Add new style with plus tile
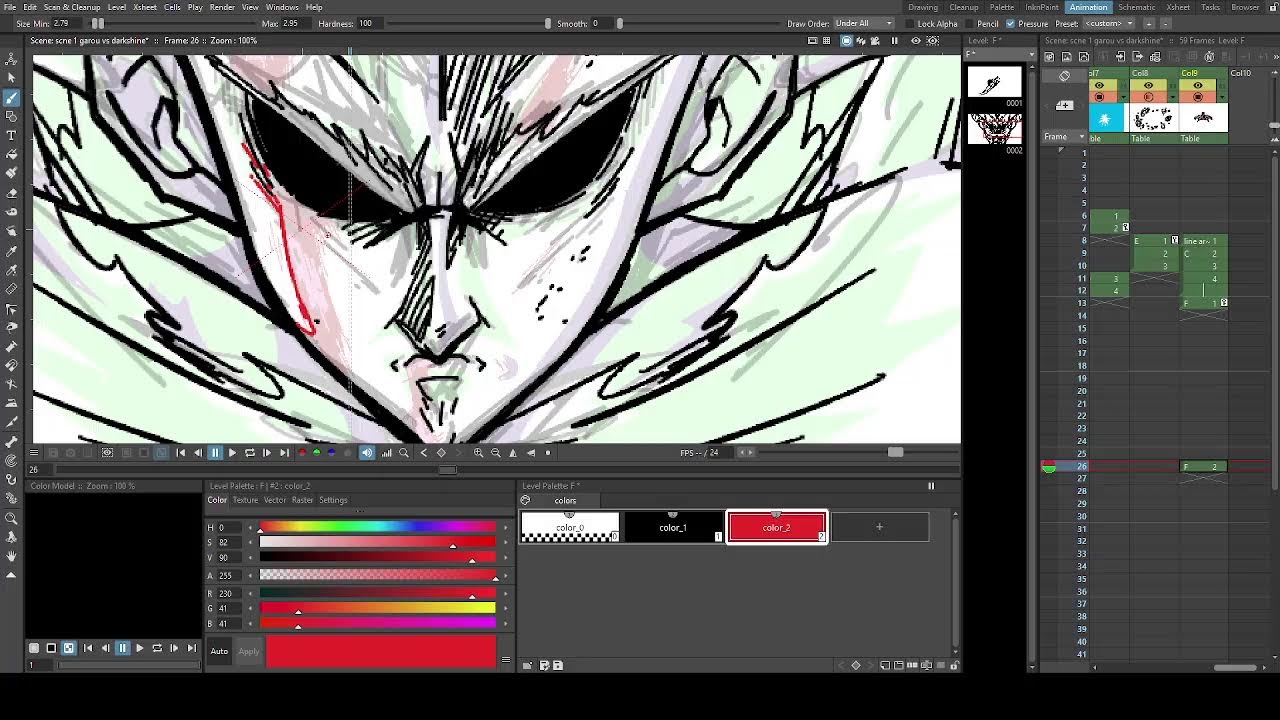Screen dimensions: 1280x720 click(x=879, y=527)
